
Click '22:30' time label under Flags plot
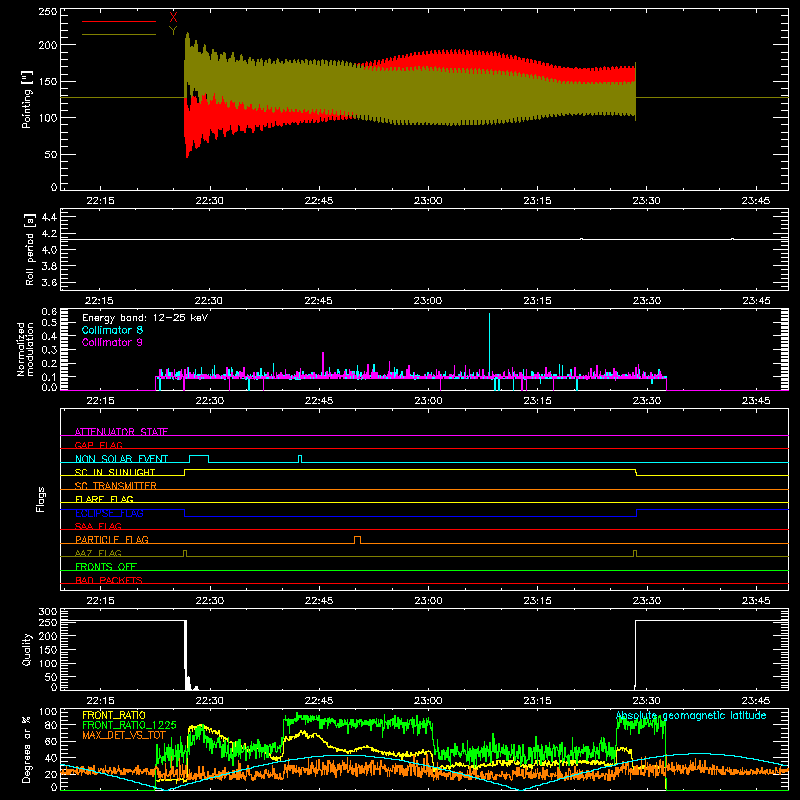[209, 601]
